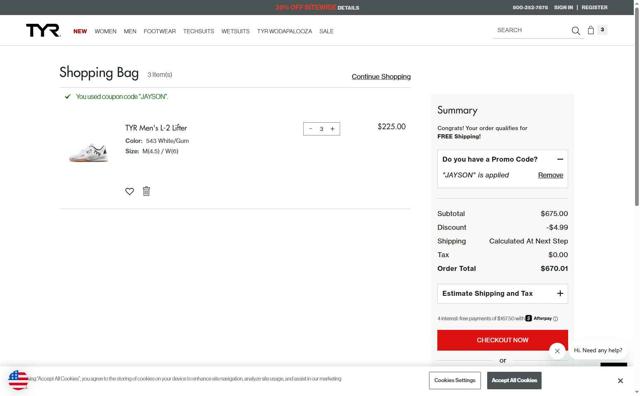This screenshot has height=396, width=640.
Task: Dismiss the chat help bubble
Action: pyautogui.click(x=557, y=351)
